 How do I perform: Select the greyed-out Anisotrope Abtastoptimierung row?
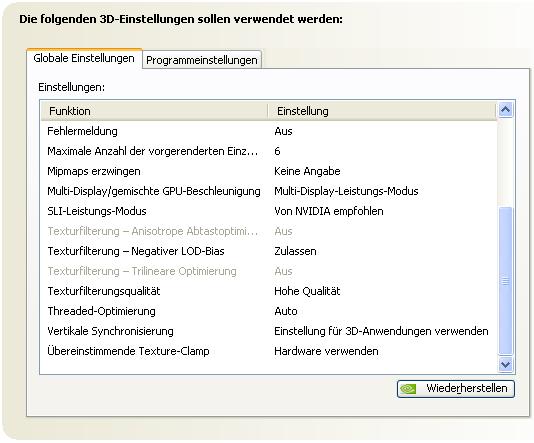(x=269, y=231)
